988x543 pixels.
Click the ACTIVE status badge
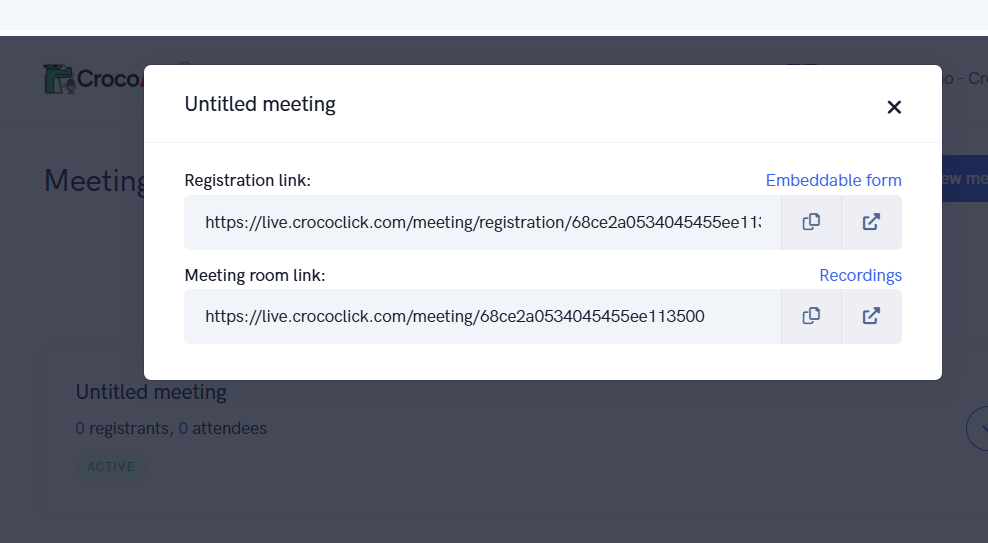tap(111, 467)
